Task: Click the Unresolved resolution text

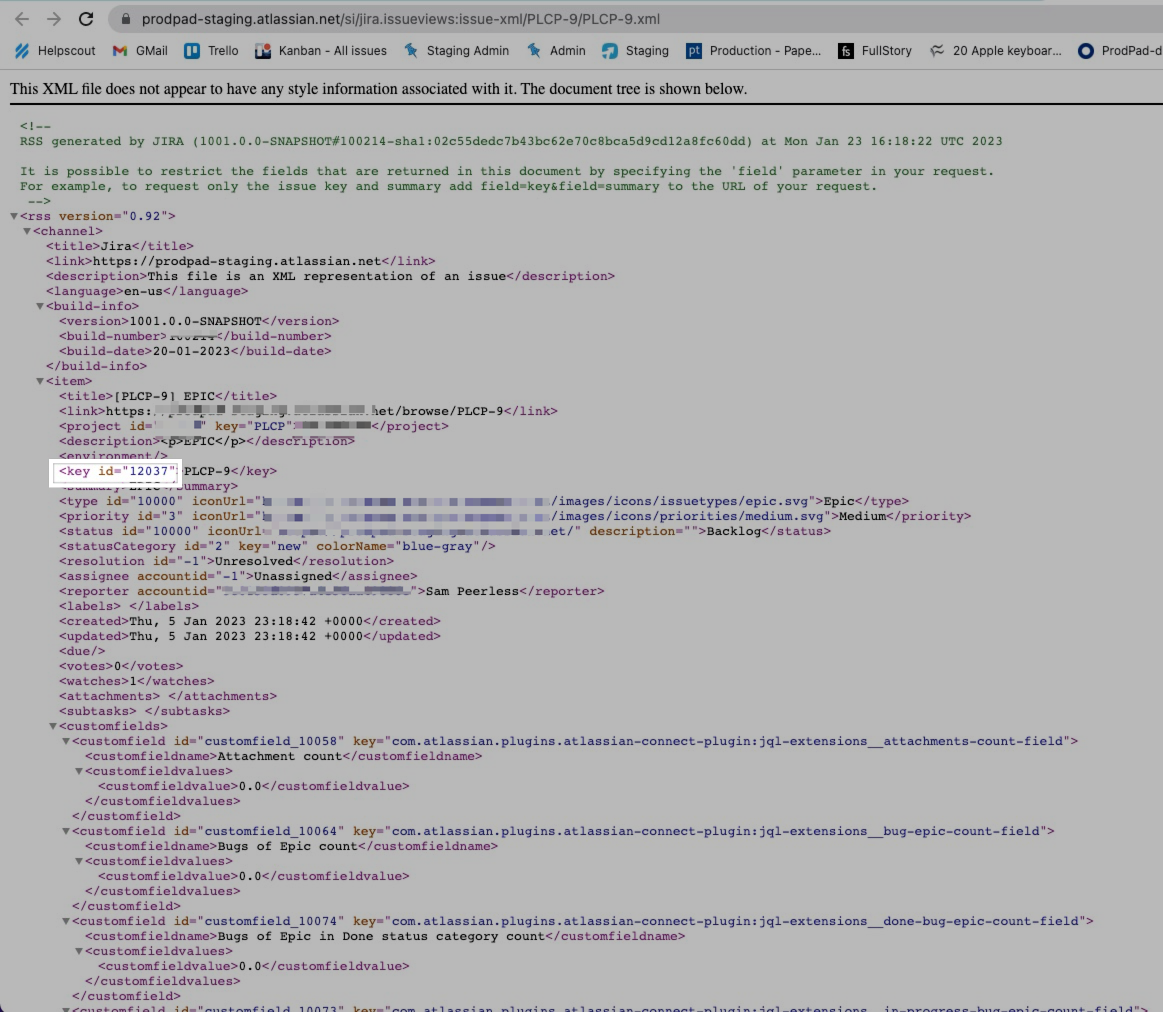Action: click(x=254, y=562)
